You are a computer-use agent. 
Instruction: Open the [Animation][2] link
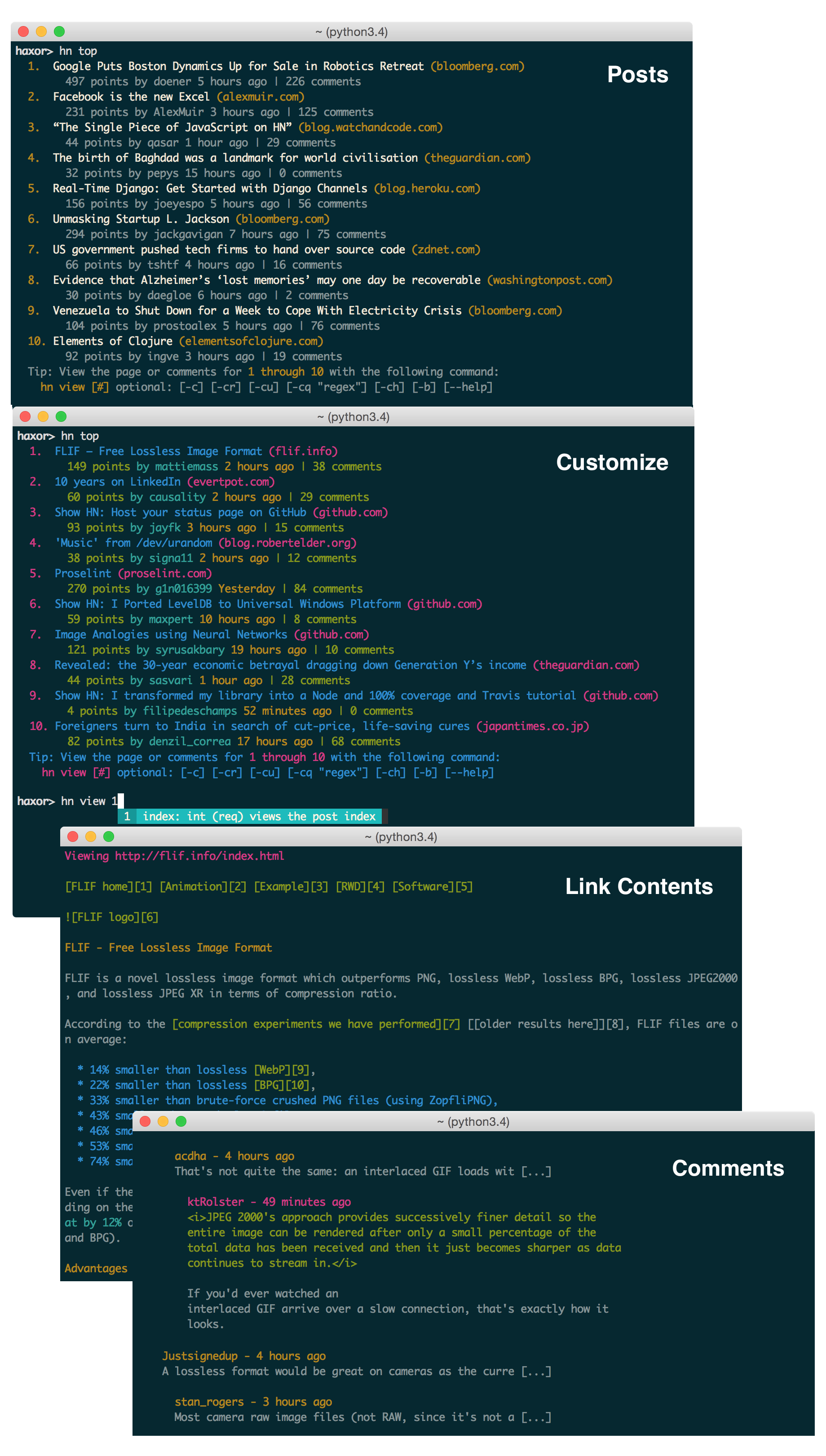coord(201,886)
